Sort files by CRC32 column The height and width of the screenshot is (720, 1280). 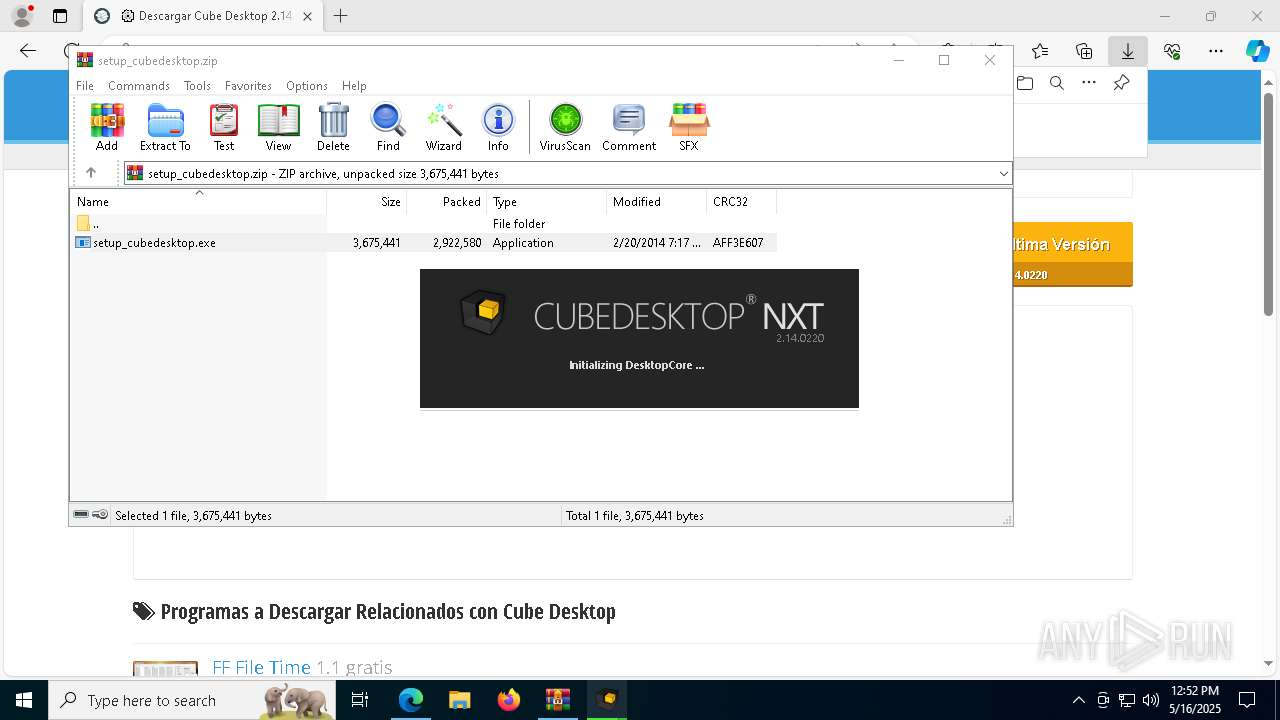point(742,201)
